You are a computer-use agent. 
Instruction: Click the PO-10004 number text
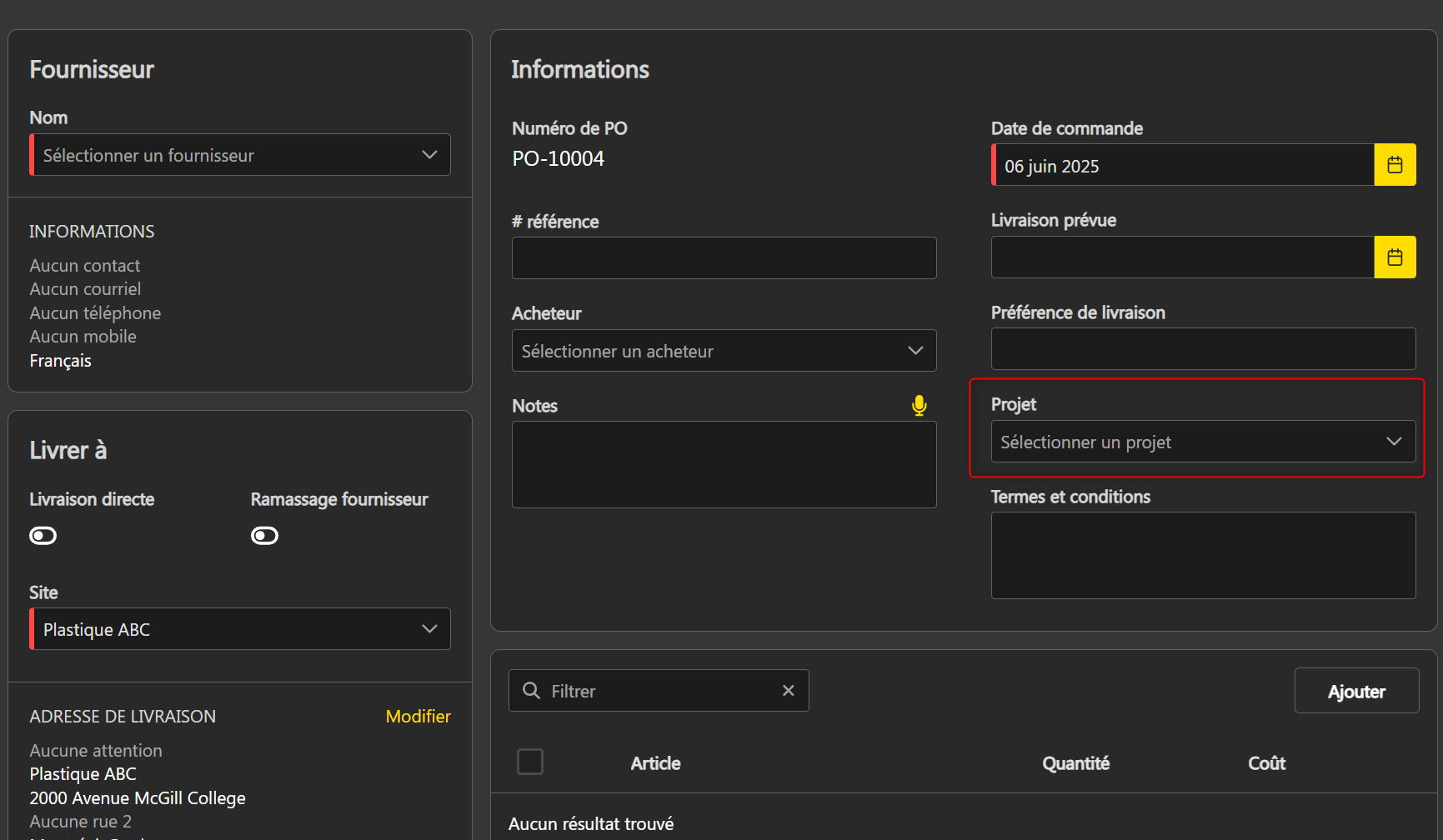(x=558, y=158)
